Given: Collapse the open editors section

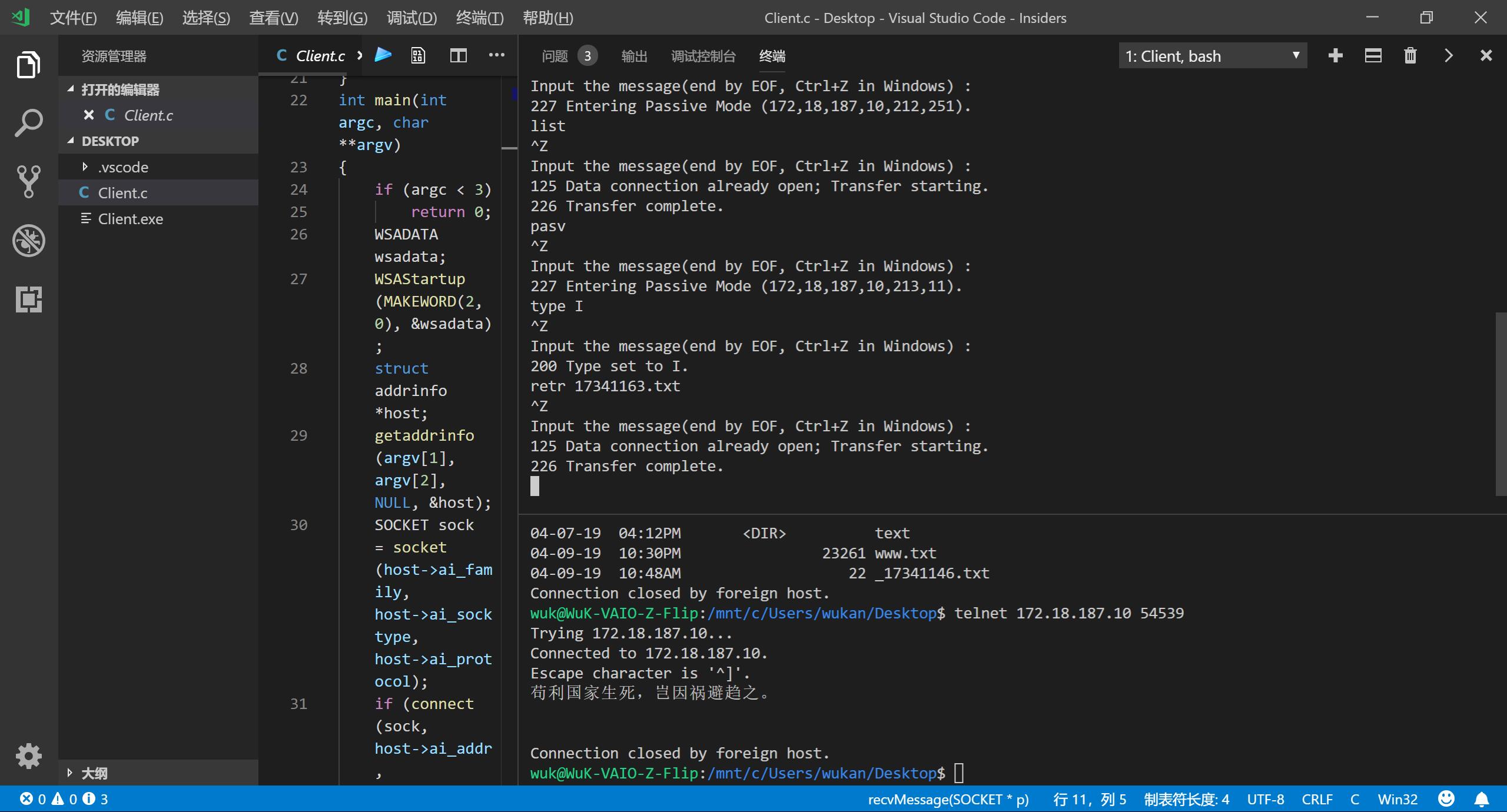Looking at the screenshot, I should click(x=71, y=89).
